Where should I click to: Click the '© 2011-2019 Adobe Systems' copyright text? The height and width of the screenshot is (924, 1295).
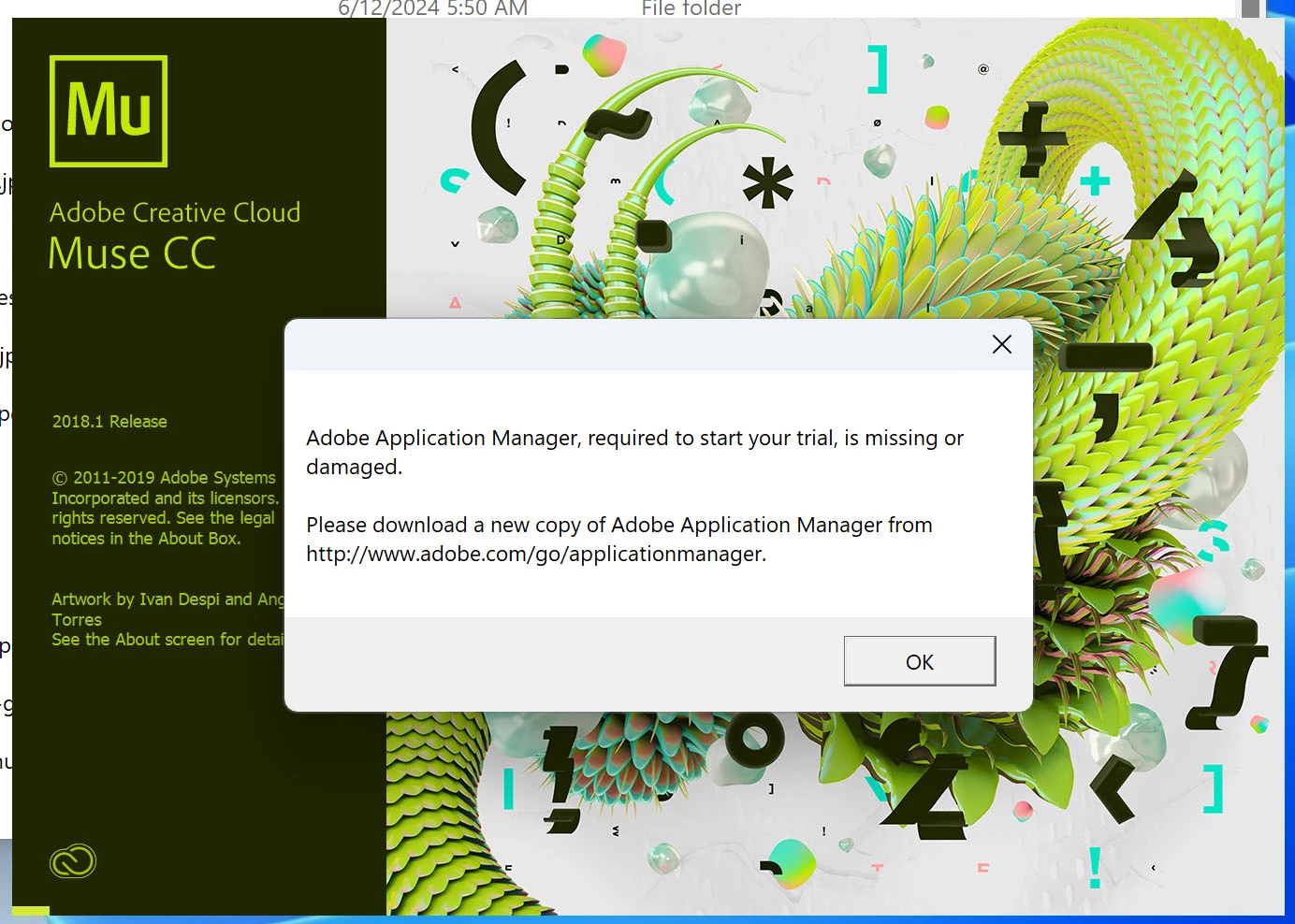[x=164, y=478]
